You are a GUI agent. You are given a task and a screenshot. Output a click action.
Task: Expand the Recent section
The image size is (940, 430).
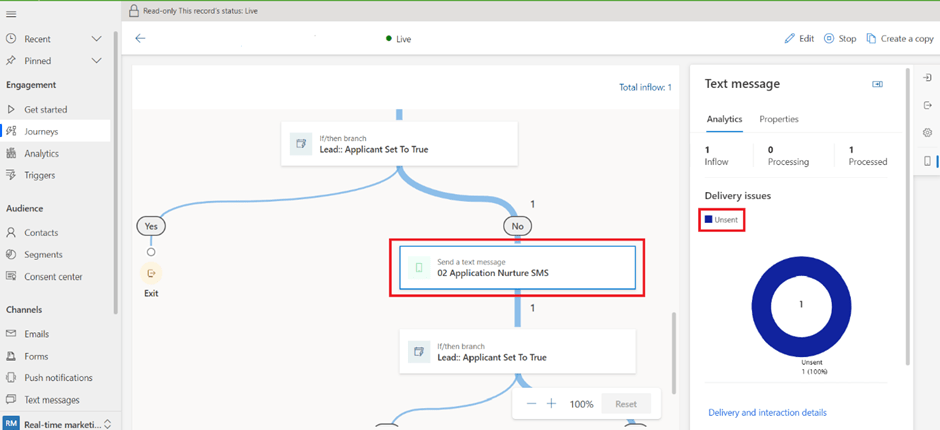(x=96, y=39)
